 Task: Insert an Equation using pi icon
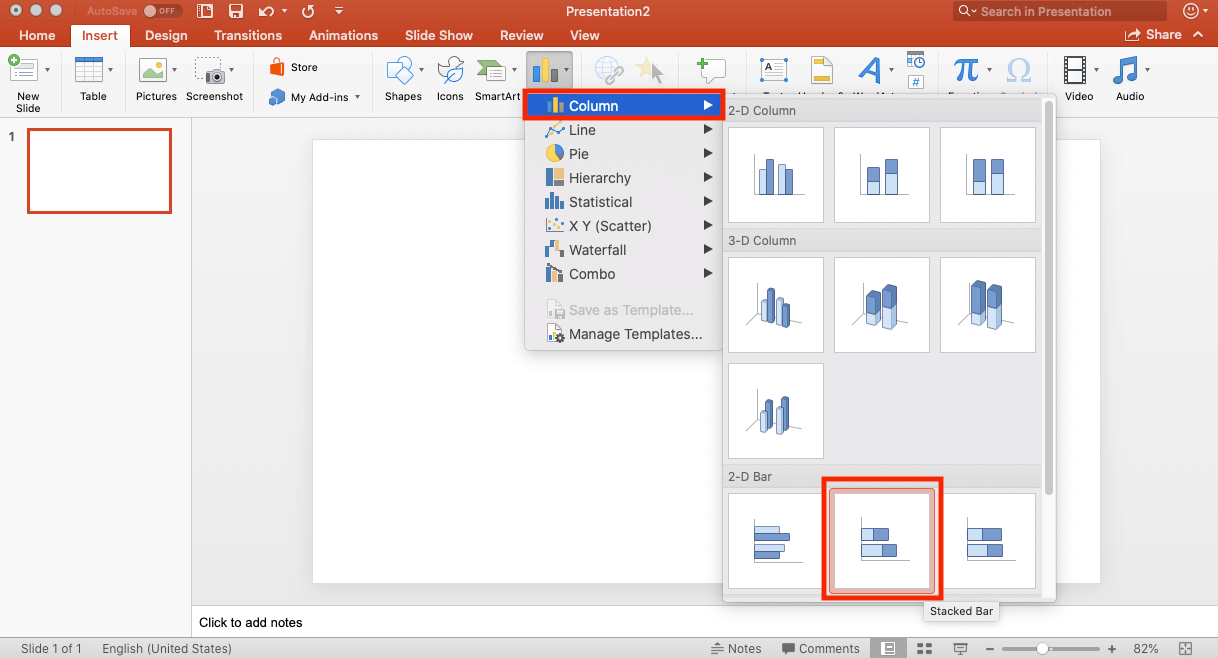(965, 70)
